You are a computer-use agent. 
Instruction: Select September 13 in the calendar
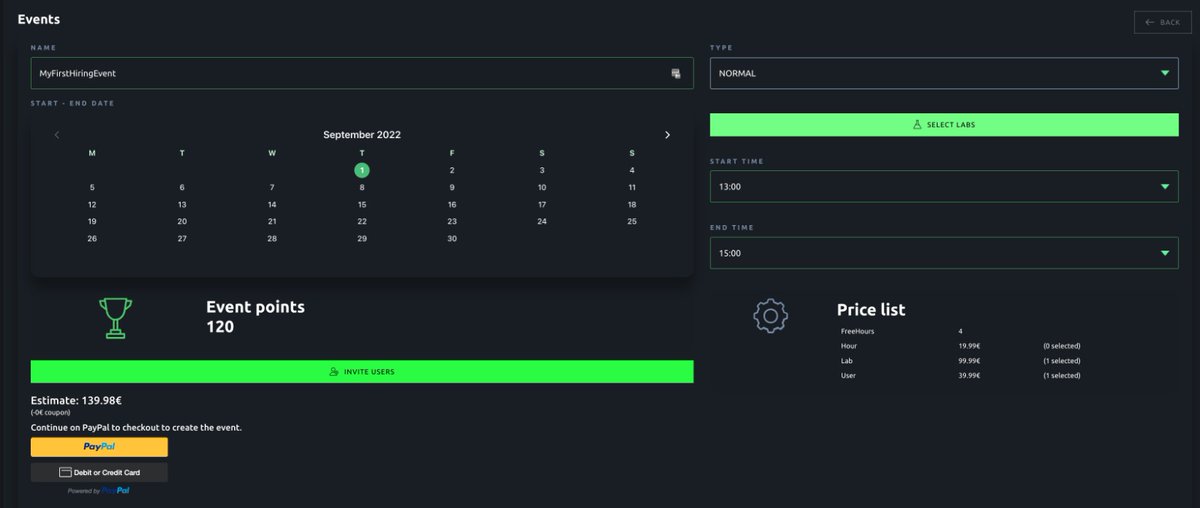pyautogui.click(x=182, y=204)
